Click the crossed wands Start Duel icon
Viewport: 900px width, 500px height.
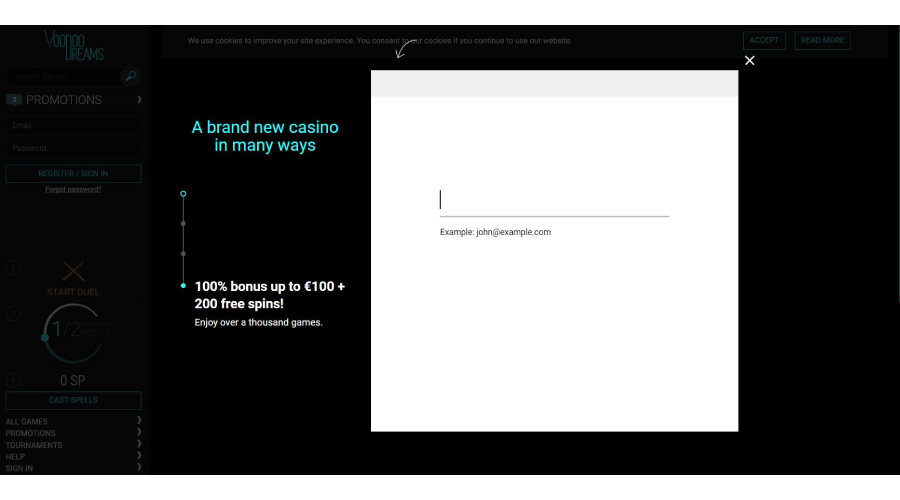click(73, 271)
